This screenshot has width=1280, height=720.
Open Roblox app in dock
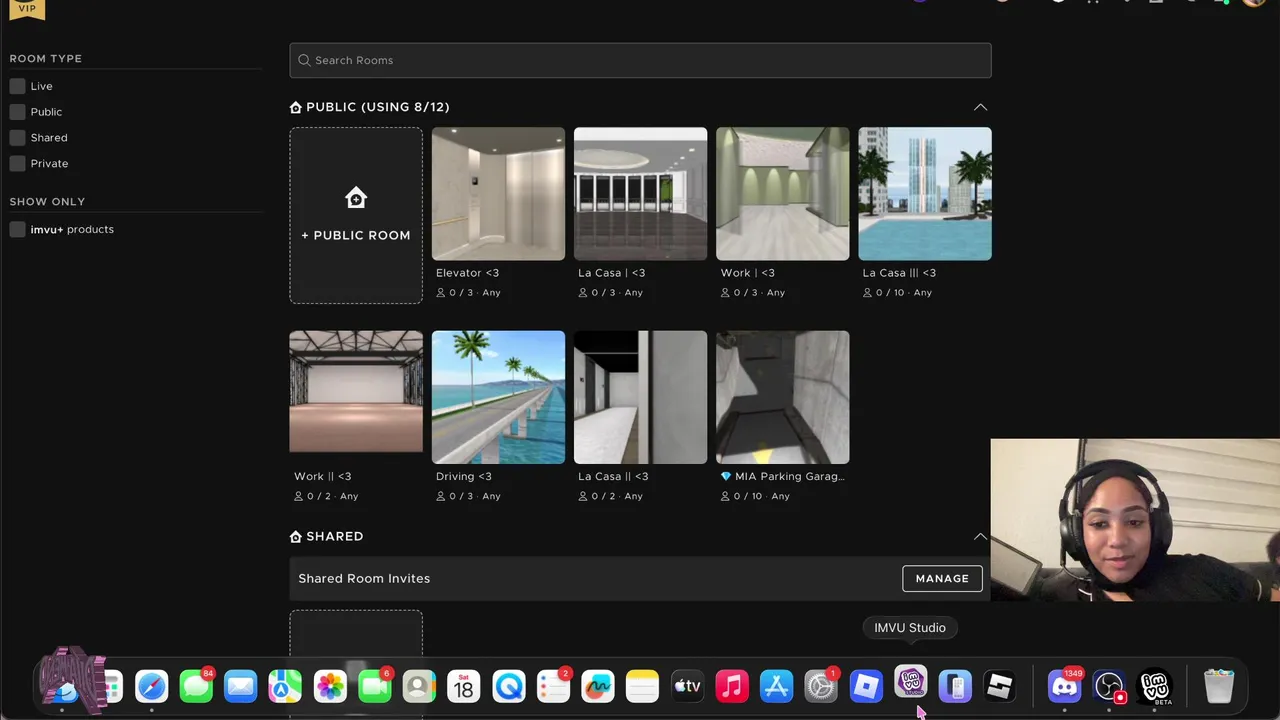click(866, 686)
